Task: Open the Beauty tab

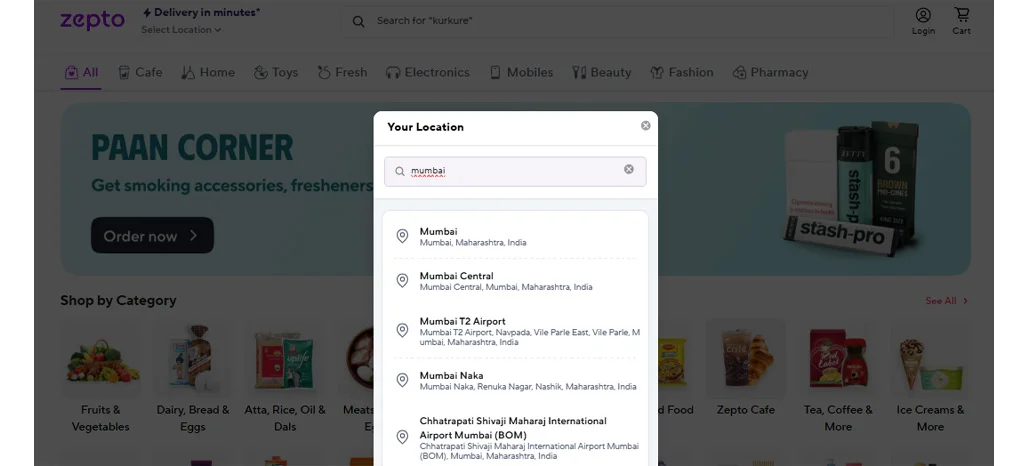Action: tap(601, 73)
